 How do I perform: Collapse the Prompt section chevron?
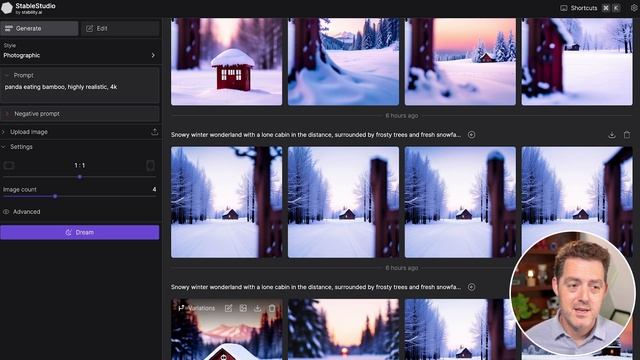pos(7,75)
